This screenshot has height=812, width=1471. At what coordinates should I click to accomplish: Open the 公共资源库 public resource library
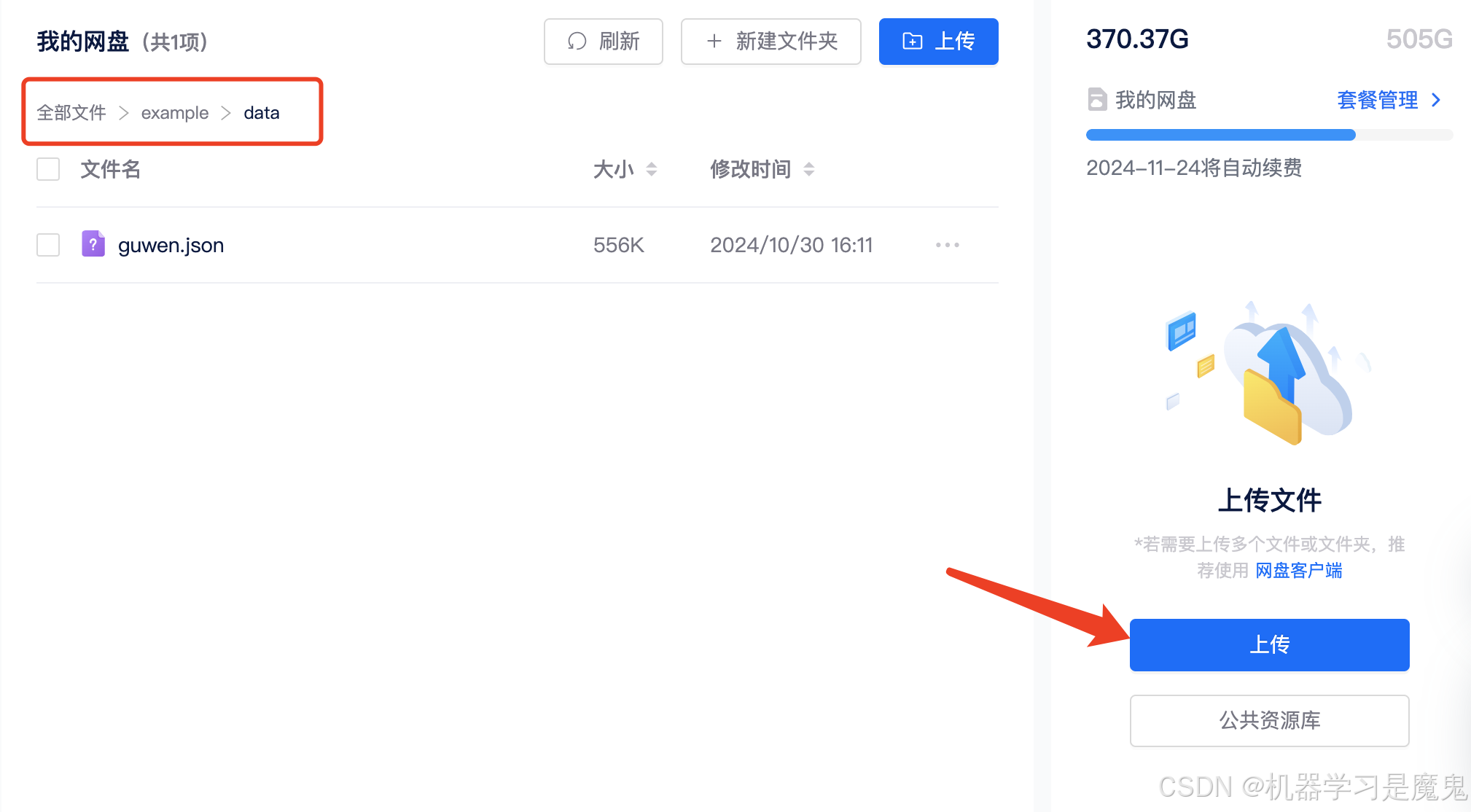click(1269, 721)
